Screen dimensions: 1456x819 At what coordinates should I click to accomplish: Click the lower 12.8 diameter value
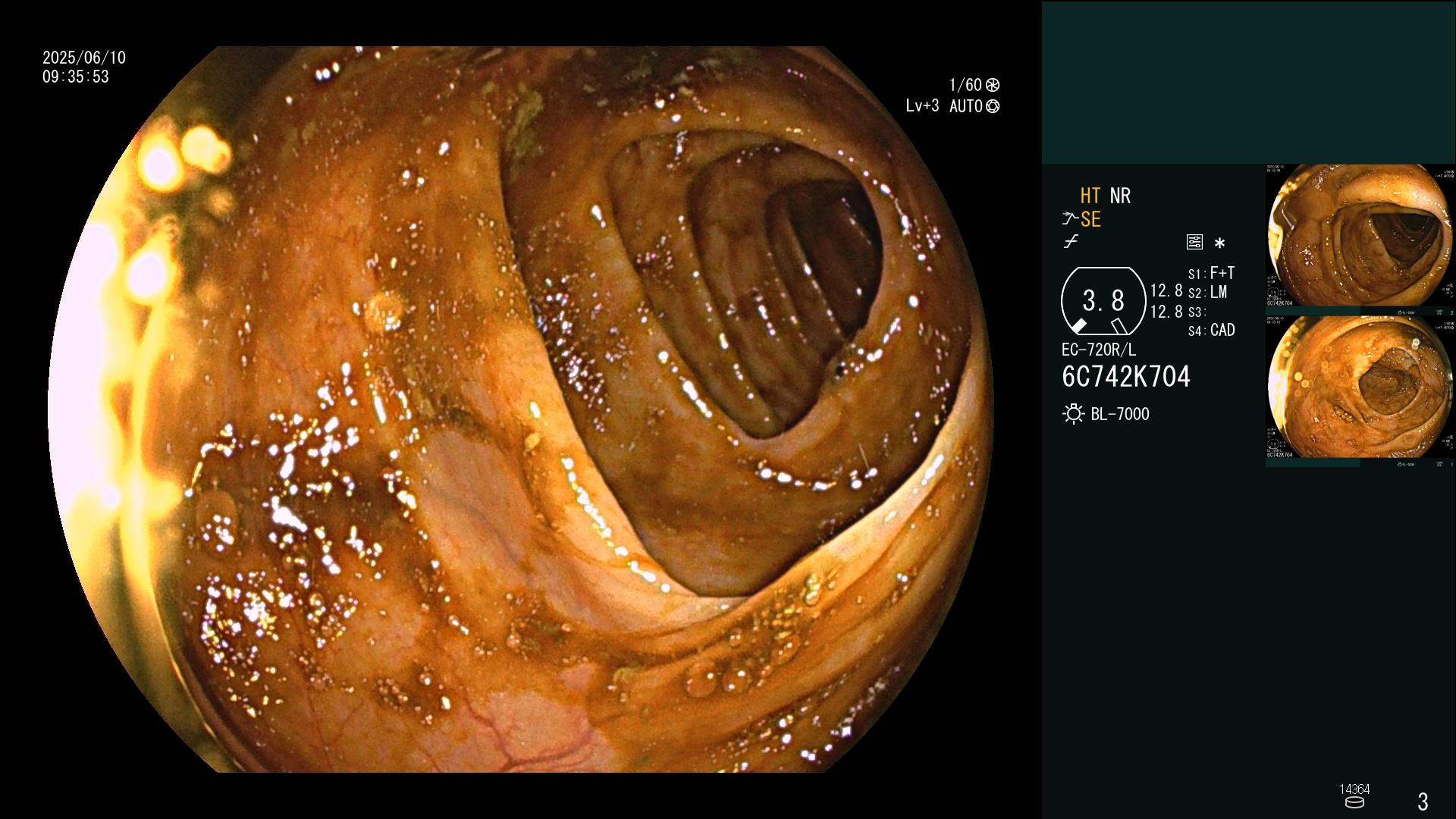[1166, 311]
